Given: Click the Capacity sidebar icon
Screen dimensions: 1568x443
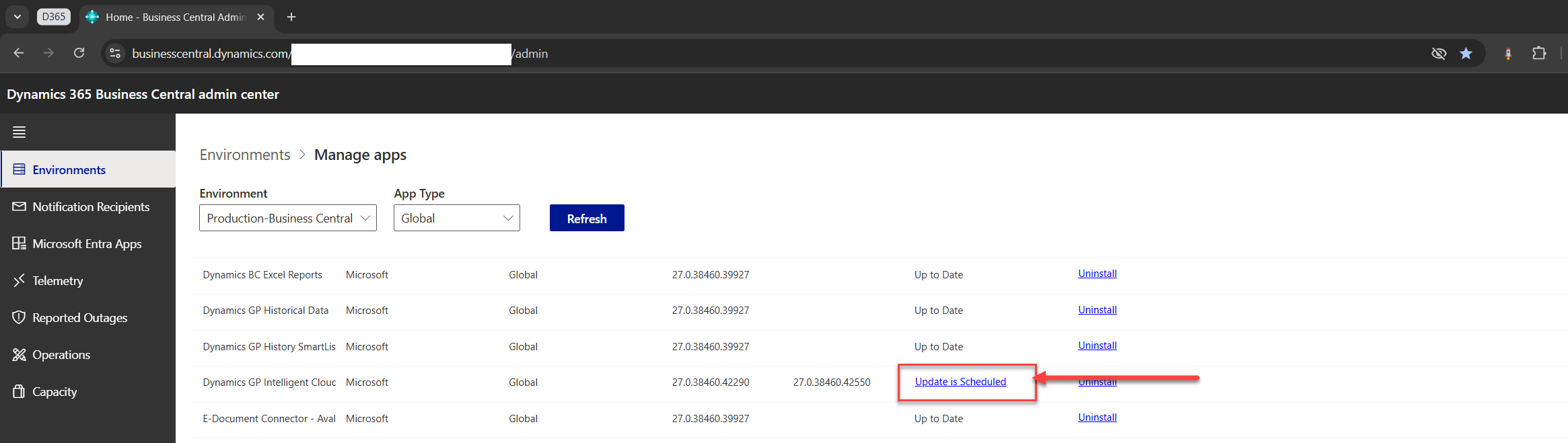Looking at the screenshot, I should coord(19,391).
